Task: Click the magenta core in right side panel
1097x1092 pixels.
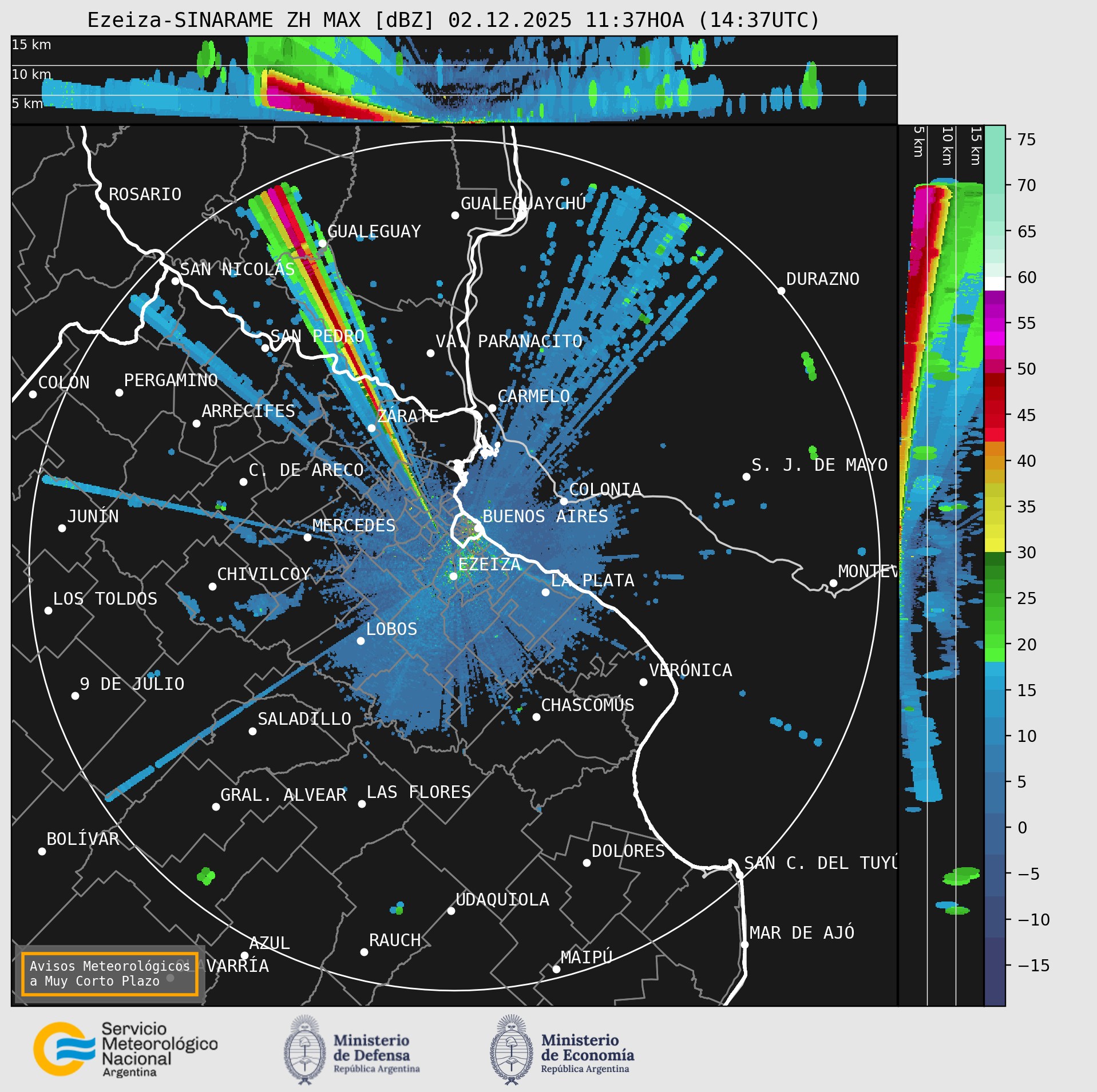Action: pyautogui.click(x=921, y=211)
